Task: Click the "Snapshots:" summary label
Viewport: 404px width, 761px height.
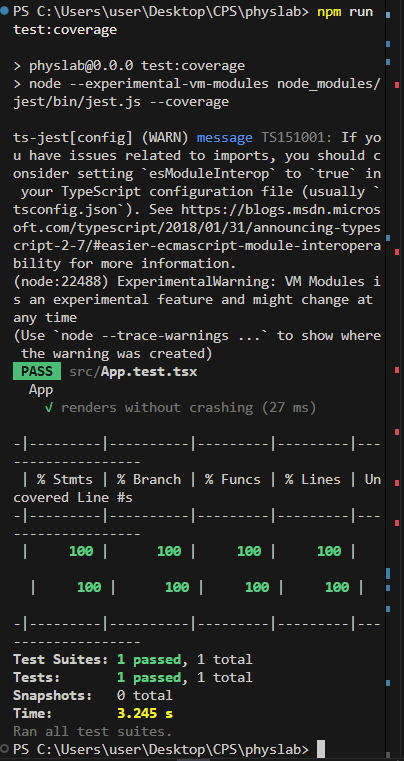Action: pos(52,695)
